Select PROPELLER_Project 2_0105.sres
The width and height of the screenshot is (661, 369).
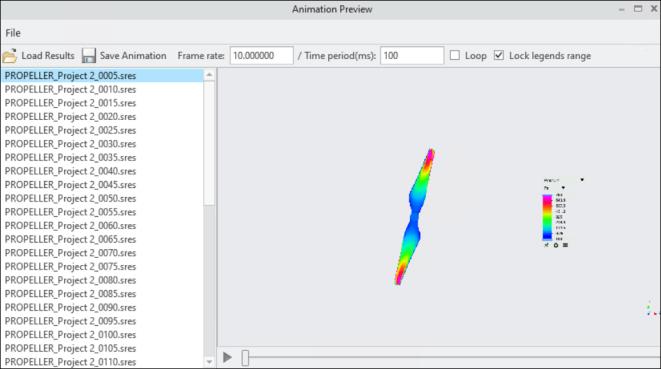coord(102,348)
